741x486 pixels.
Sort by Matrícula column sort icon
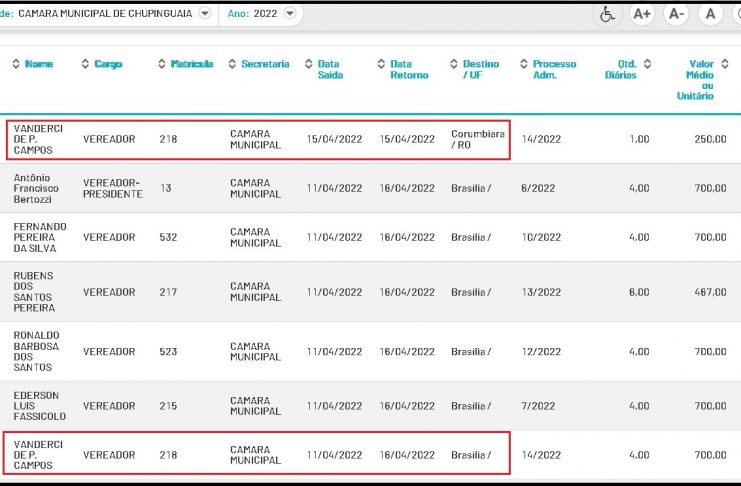tap(162, 64)
